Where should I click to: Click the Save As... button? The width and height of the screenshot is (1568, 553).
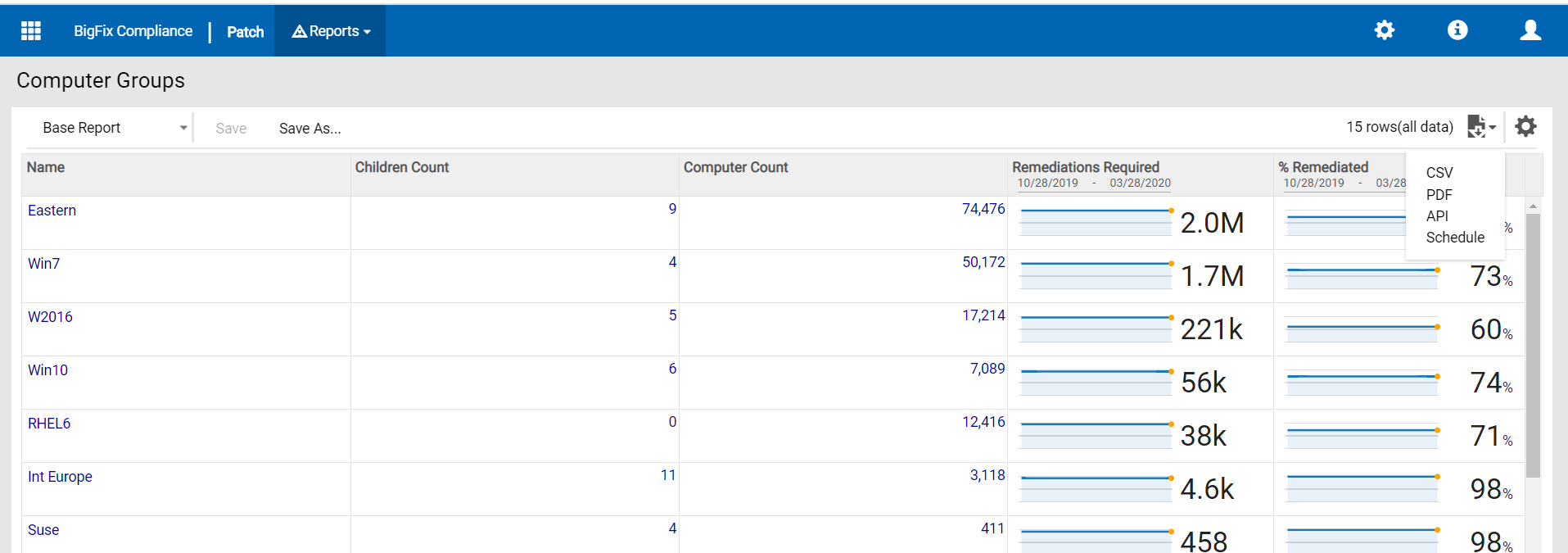(310, 129)
